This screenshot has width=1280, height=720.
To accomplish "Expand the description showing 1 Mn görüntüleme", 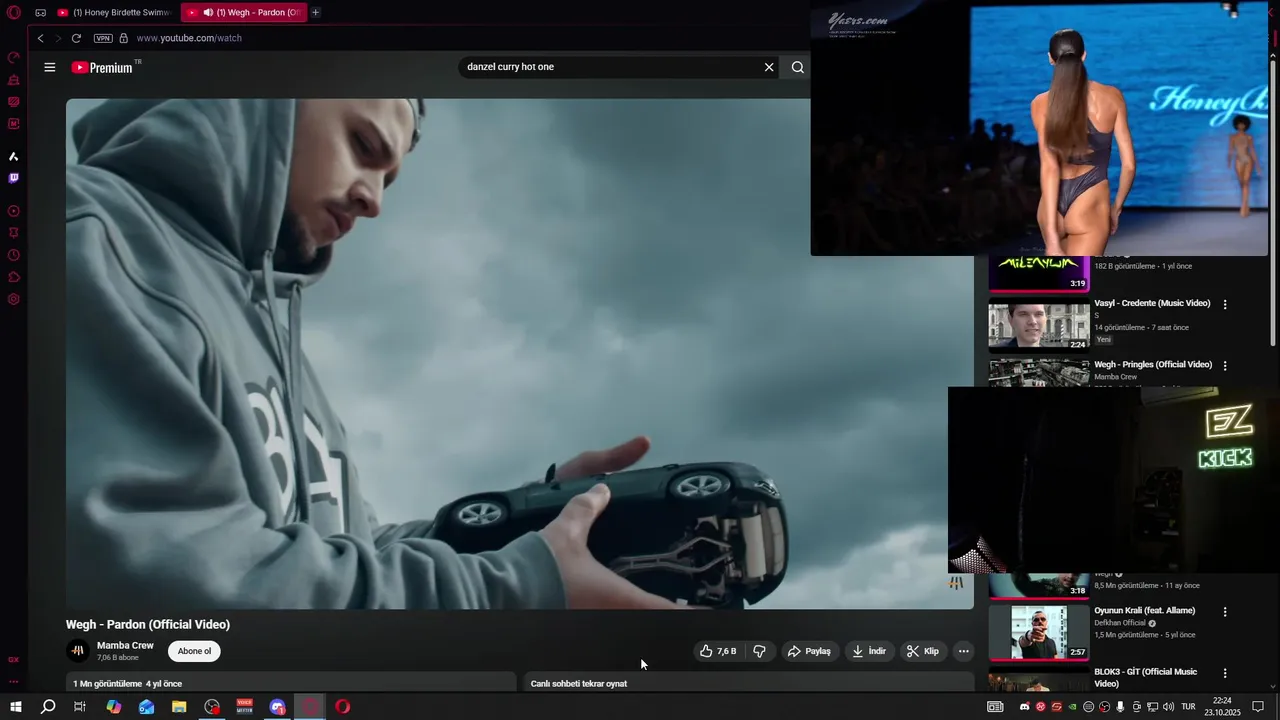I will point(291,683).
